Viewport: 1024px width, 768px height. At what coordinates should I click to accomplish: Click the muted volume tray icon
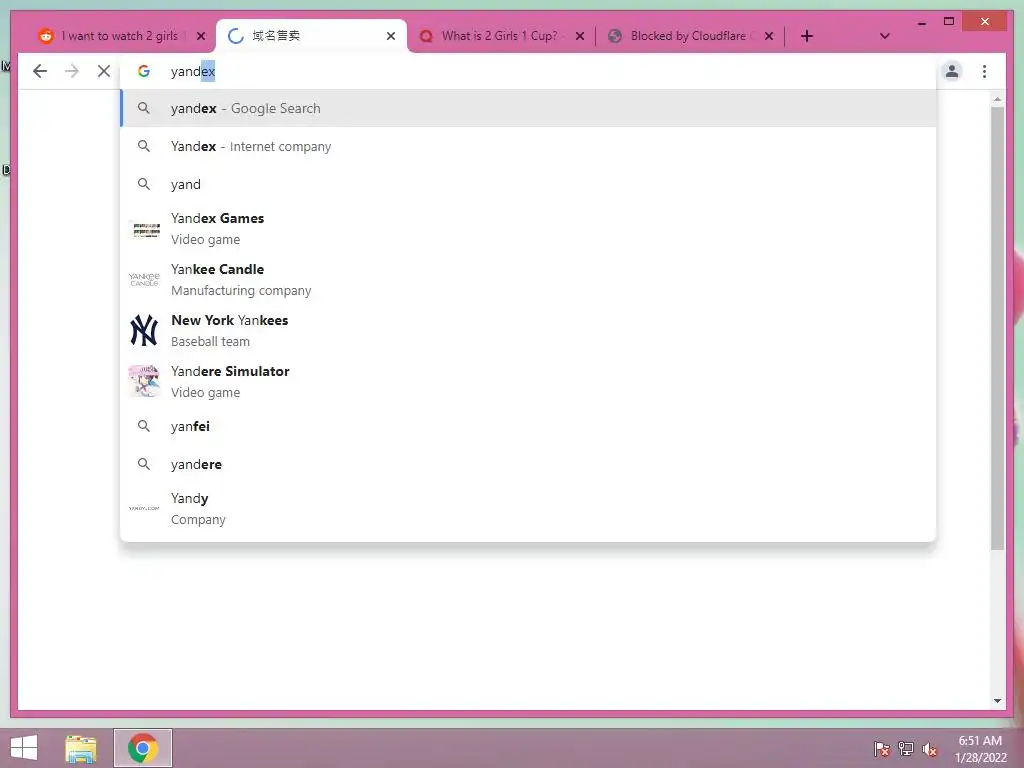tap(929, 750)
